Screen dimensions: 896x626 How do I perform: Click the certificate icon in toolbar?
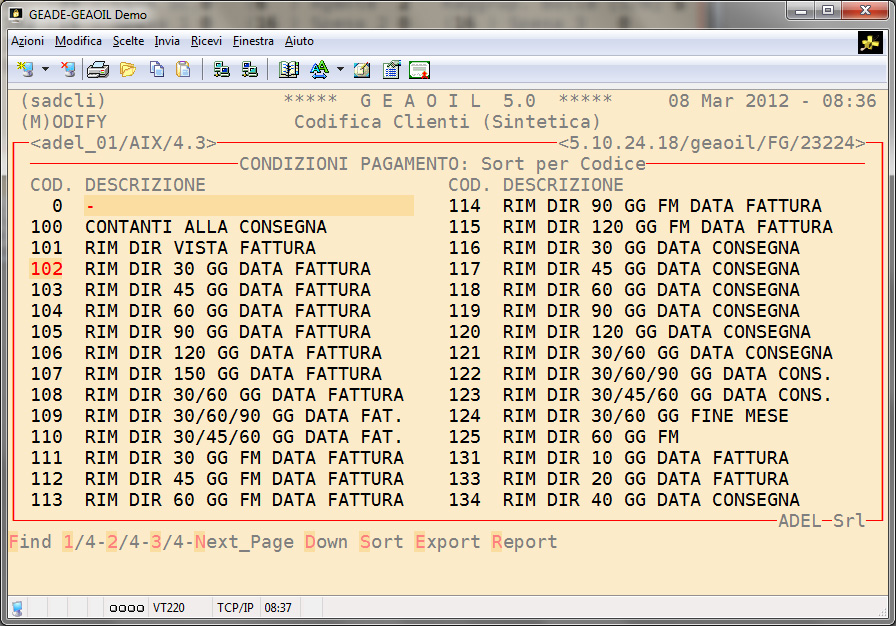(419, 69)
